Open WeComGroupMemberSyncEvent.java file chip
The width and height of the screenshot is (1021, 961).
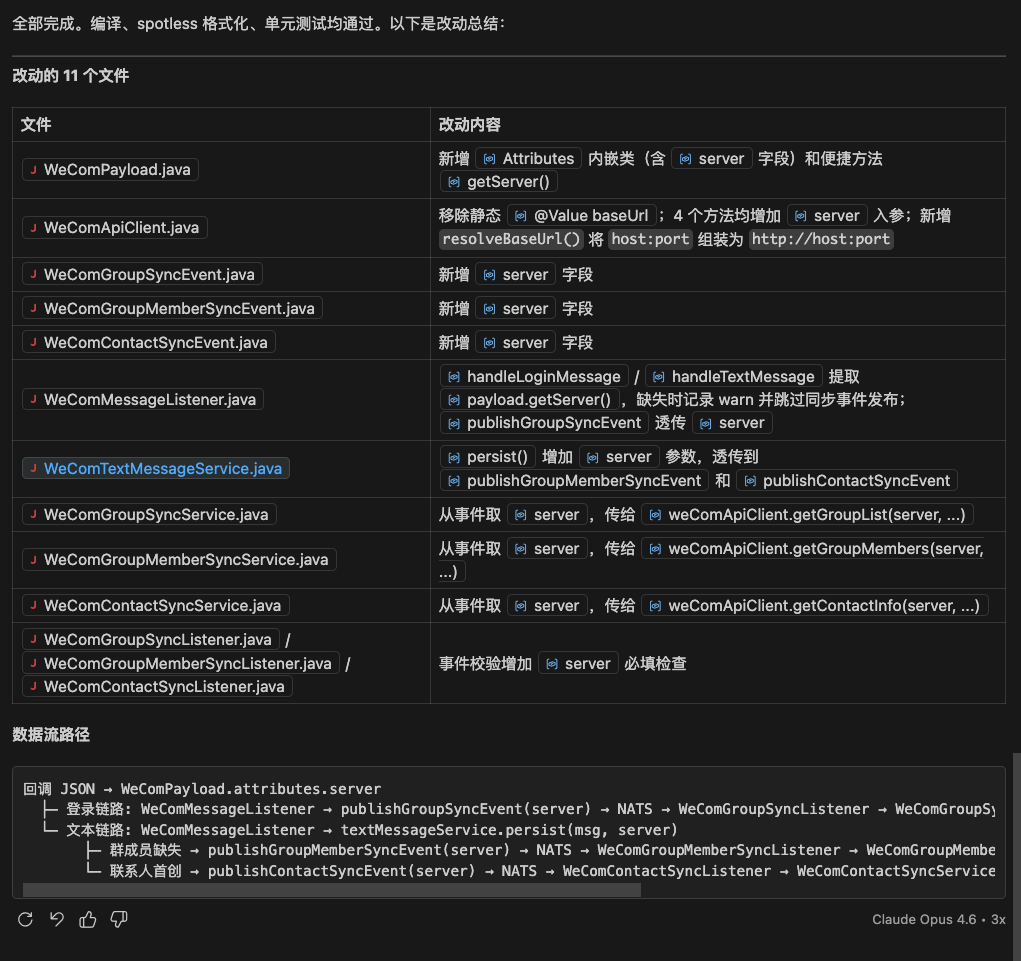172,308
